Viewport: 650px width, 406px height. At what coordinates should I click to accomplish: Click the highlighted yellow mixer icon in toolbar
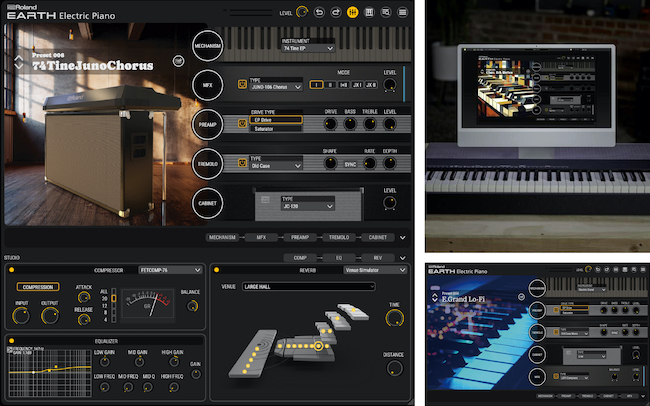click(x=352, y=12)
